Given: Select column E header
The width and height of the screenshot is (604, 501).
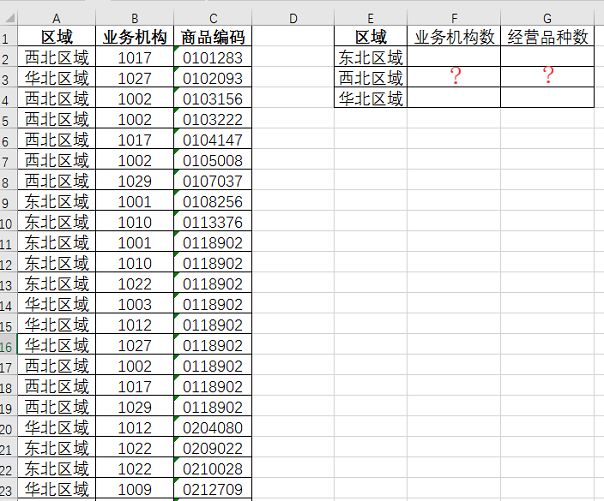Looking at the screenshot, I should point(371,18).
